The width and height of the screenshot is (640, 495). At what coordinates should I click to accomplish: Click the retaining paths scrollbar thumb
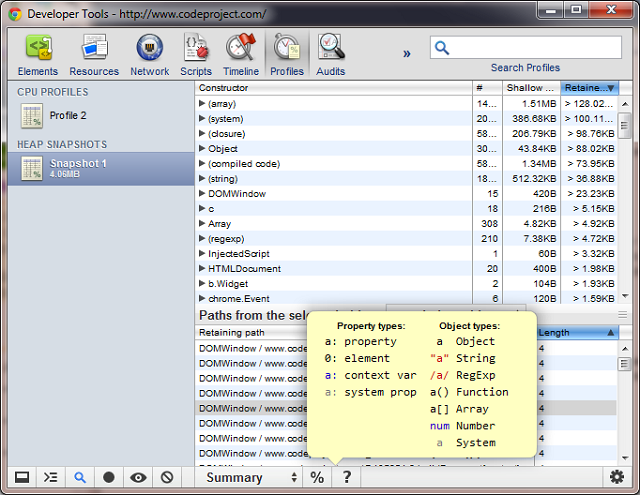(x=624, y=364)
